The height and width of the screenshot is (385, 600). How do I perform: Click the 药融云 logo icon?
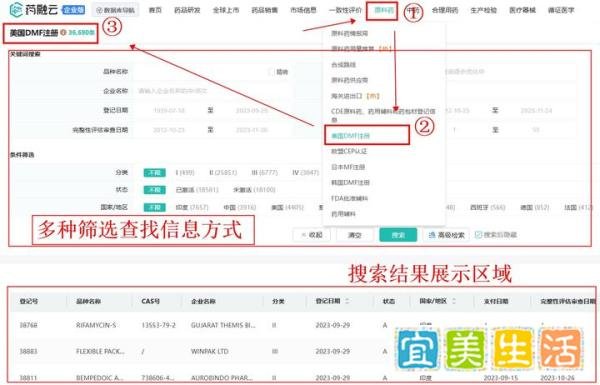pos(16,9)
